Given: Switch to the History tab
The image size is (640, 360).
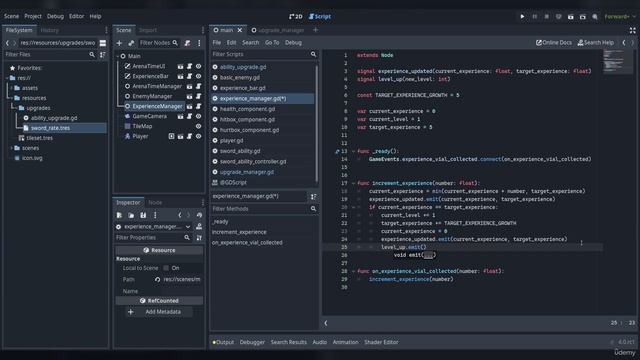Looking at the screenshot, I should click(50, 30).
